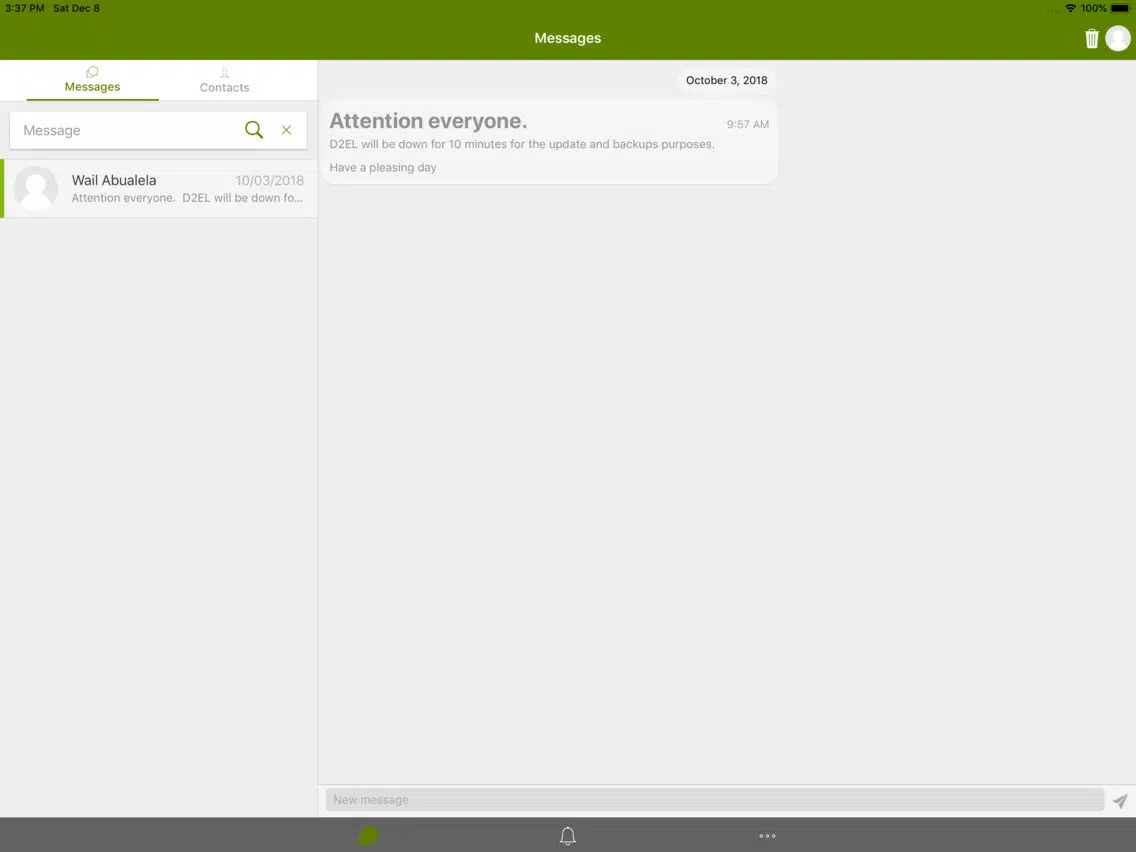Open the Wail Abualela conversation
Viewport: 1136px width, 852px height.
tap(159, 188)
